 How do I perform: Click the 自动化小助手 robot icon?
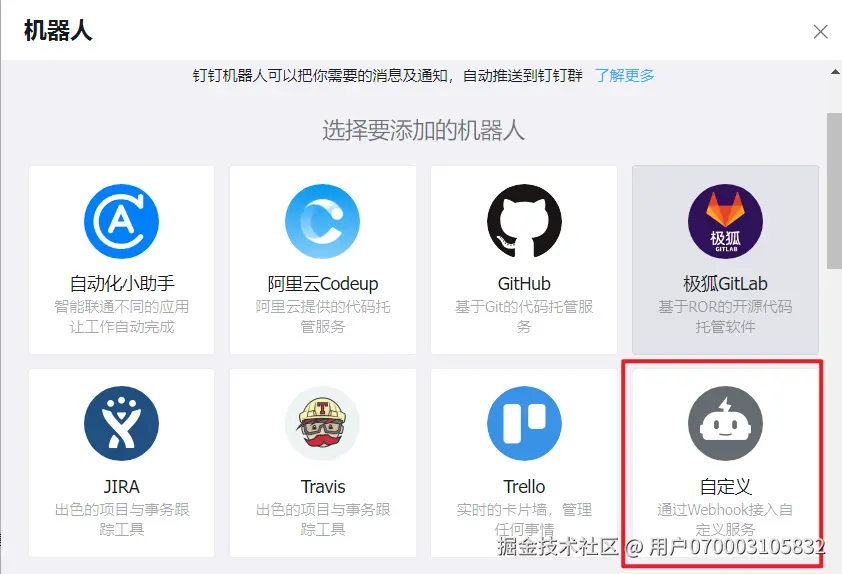pyautogui.click(x=121, y=221)
